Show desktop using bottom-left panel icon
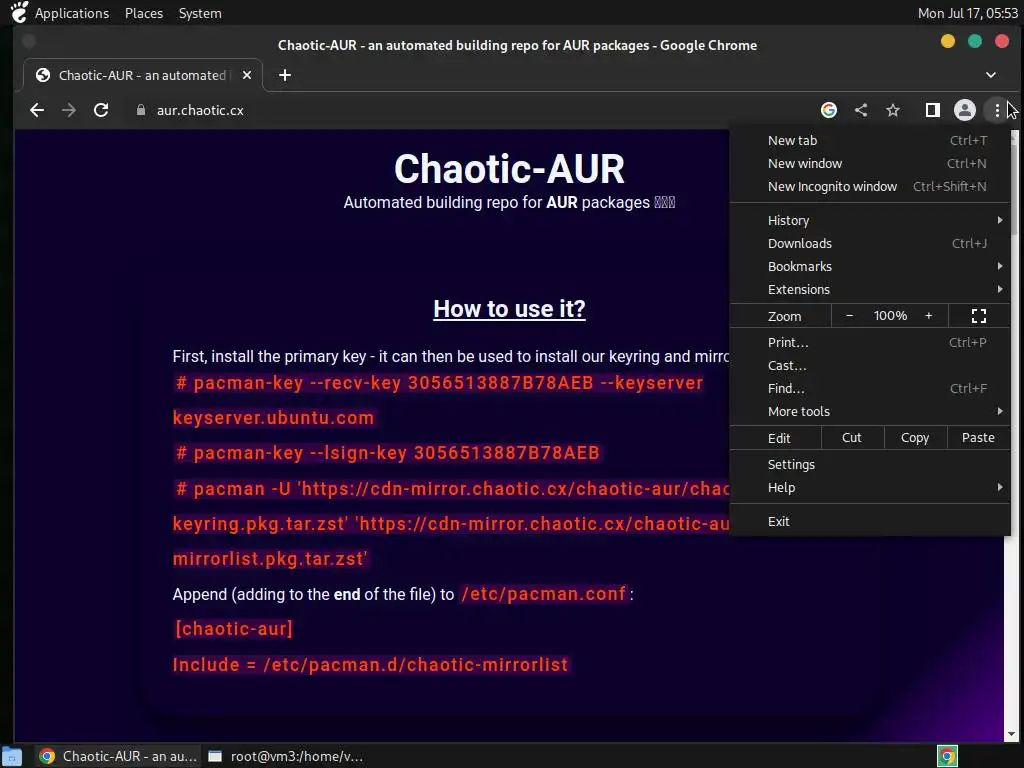1024x768 pixels. click(x=12, y=756)
